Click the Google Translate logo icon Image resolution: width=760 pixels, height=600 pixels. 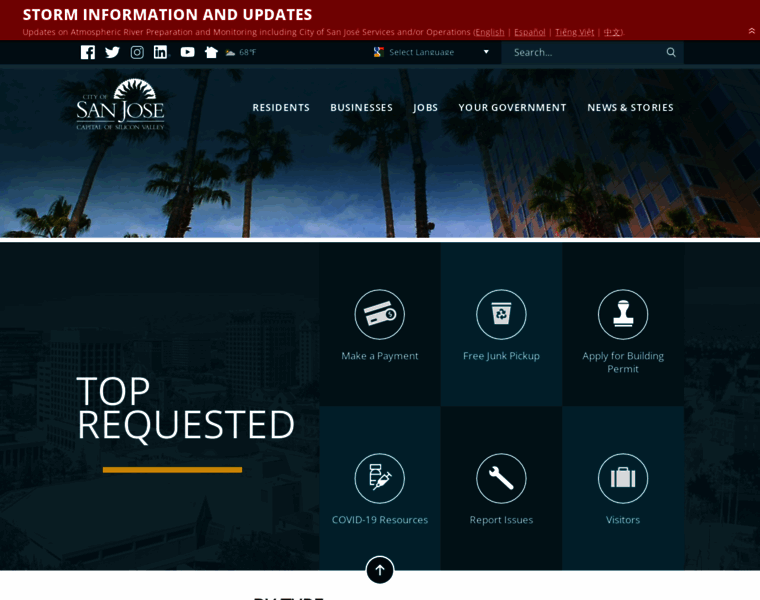pyautogui.click(x=379, y=52)
